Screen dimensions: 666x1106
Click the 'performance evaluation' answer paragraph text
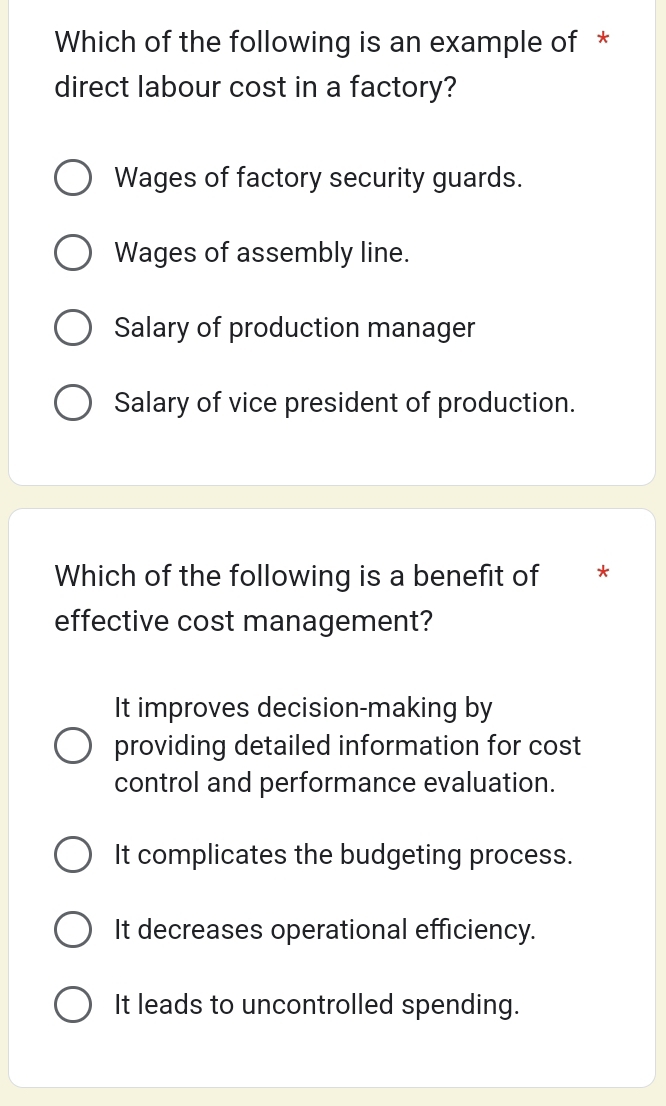[x=347, y=746]
